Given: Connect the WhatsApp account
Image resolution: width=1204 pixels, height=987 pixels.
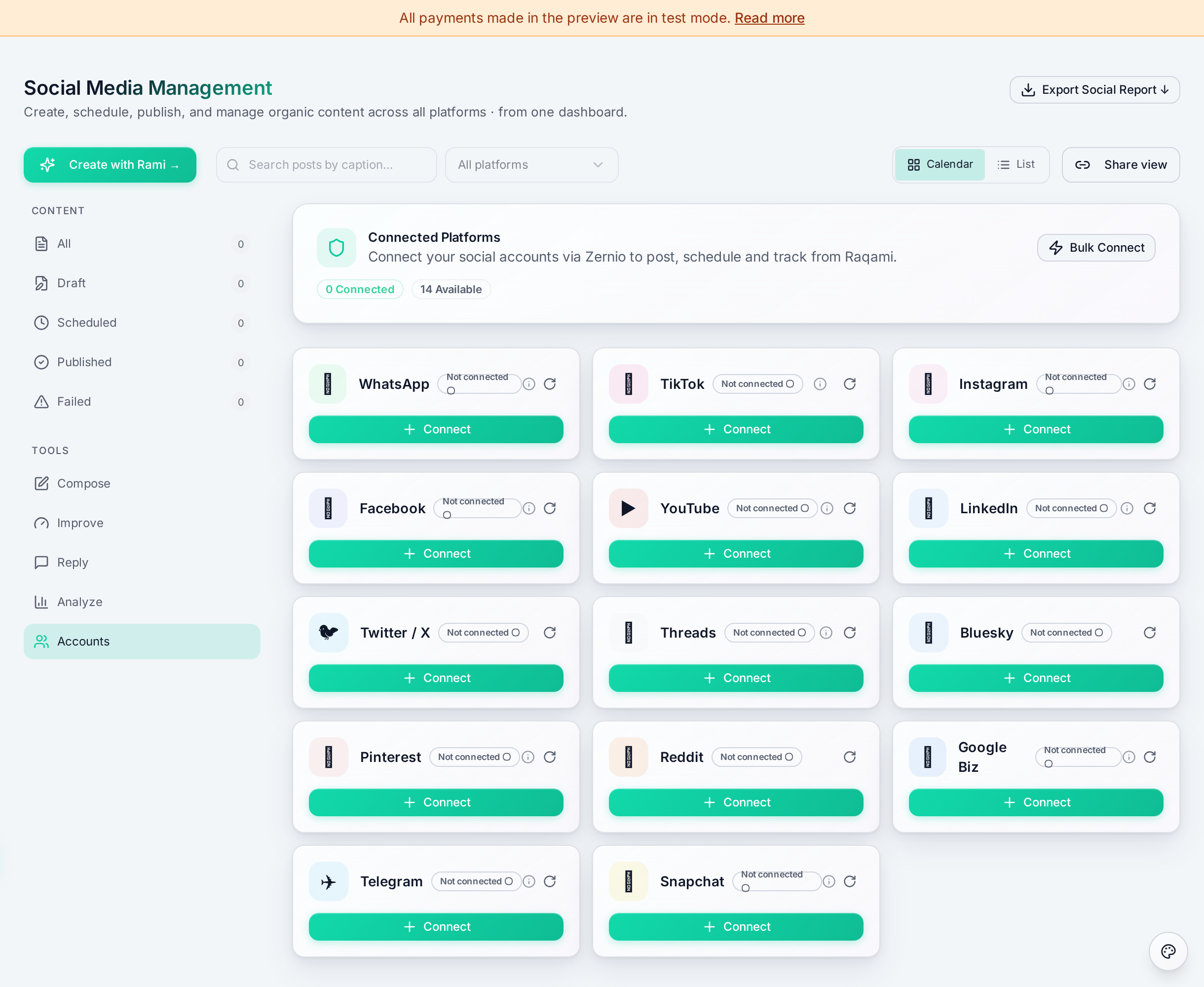Looking at the screenshot, I should 436,429.
